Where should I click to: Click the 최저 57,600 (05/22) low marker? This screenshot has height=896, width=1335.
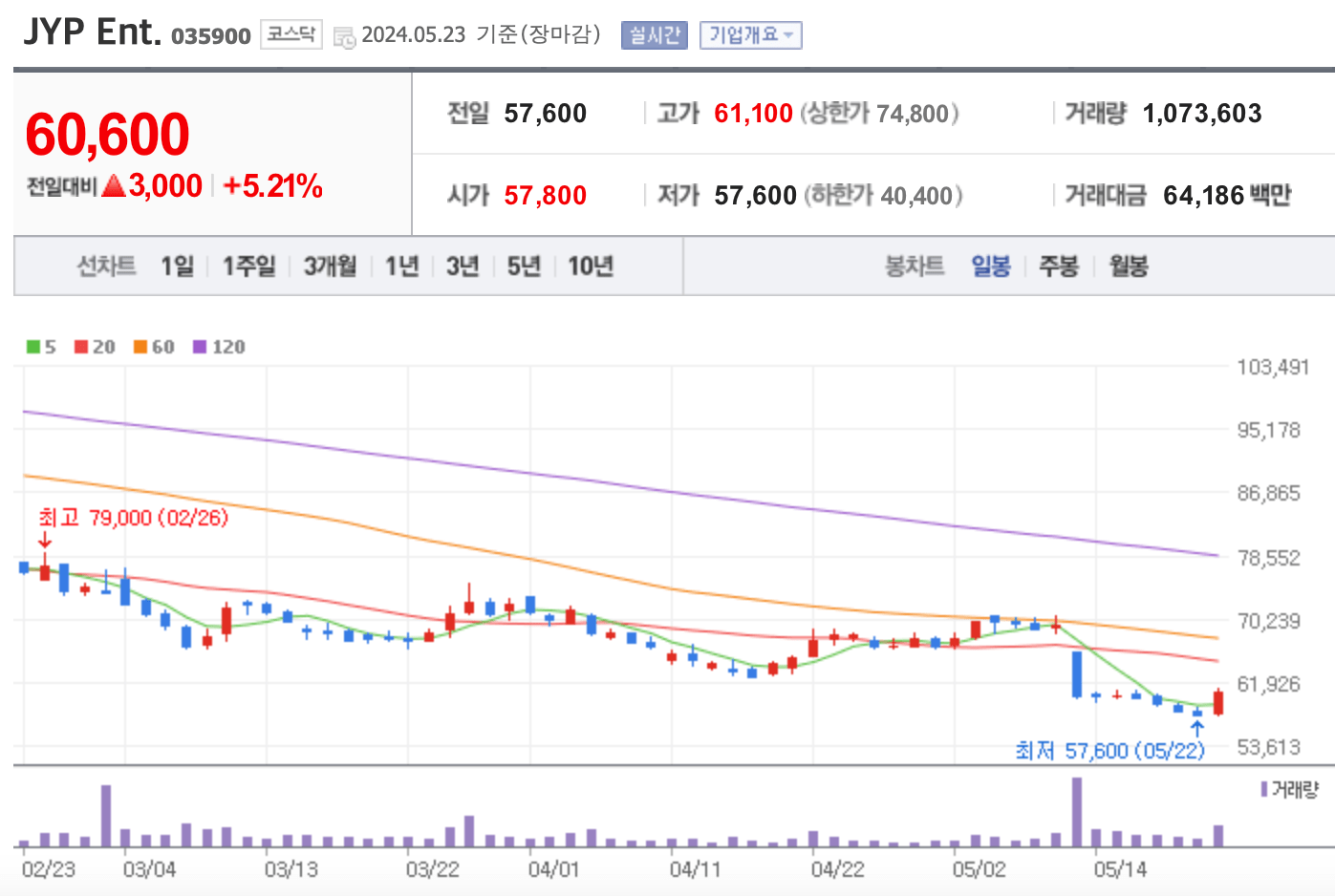click(x=1109, y=751)
